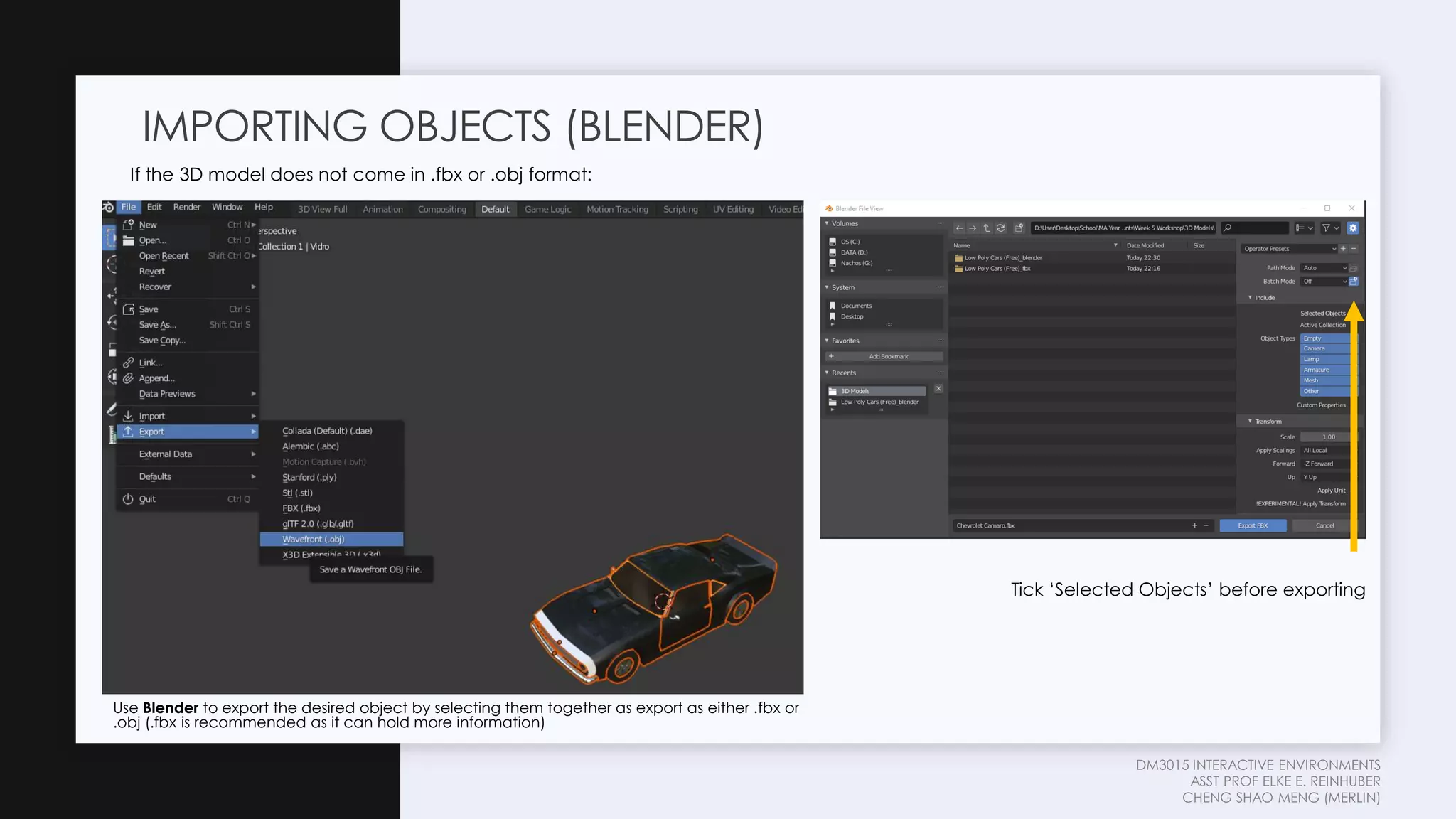The width and height of the screenshot is (1456, 819).
Task: Open the Import submenu
Action: [x=188, y=417]
